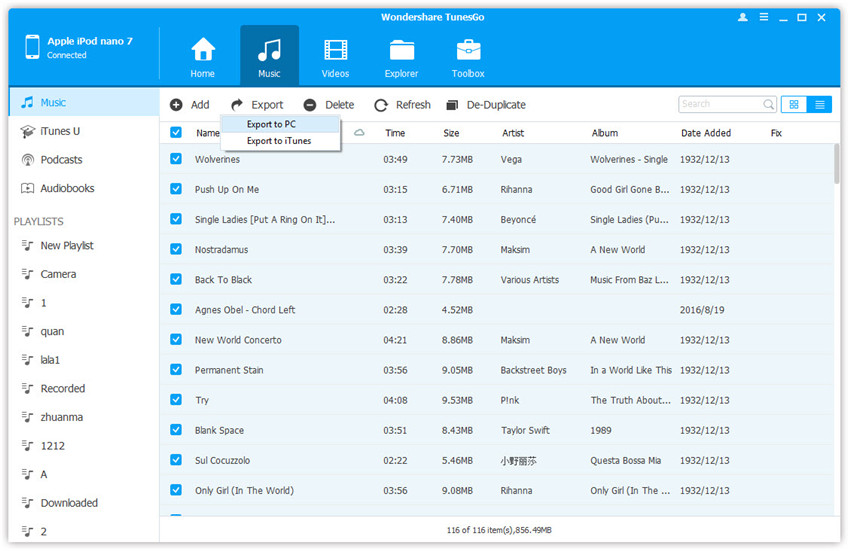Uncheck the Wolverines song checkbox
This screenshot has width=850, height=551.
(x=176, y=159)
